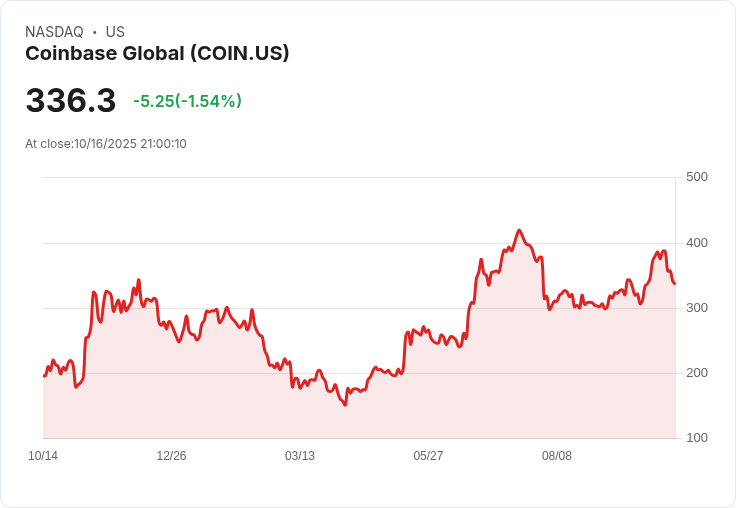This screenshot has height=508, width=736.
Task: Click the At close timestamp text
Action: point(106,144)
